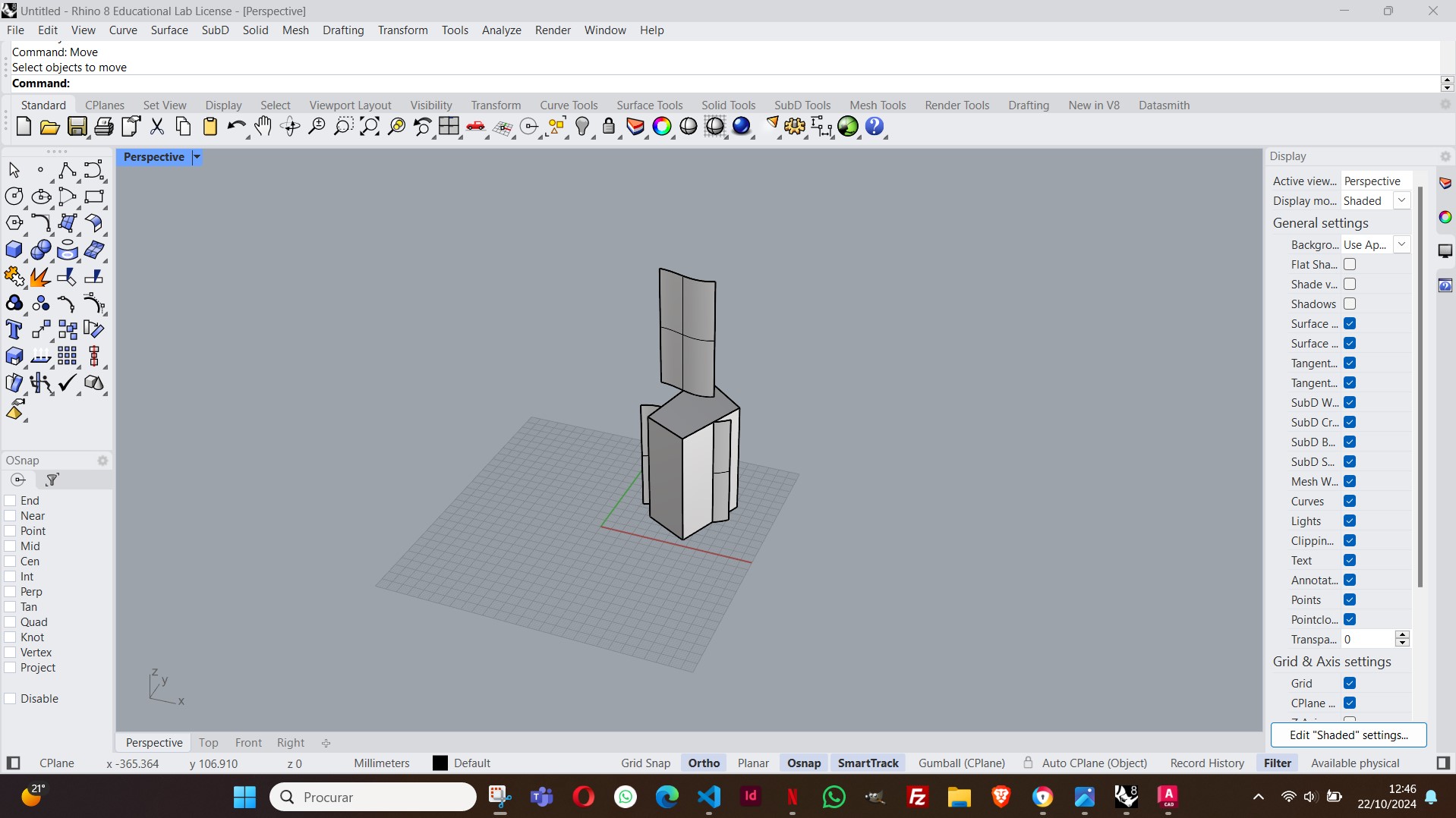
Task: Enable the End object snap
Action: [11, 501]
